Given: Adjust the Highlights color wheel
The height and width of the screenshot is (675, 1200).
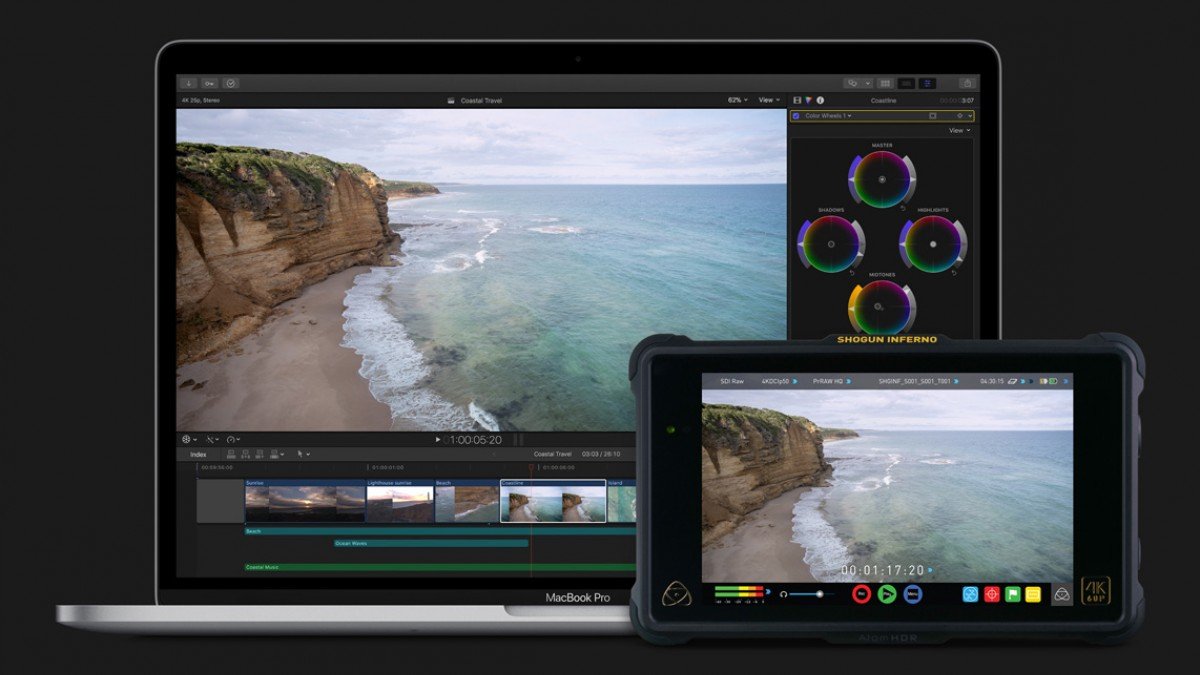Looking at the screenshot, I should coord(932,244).
